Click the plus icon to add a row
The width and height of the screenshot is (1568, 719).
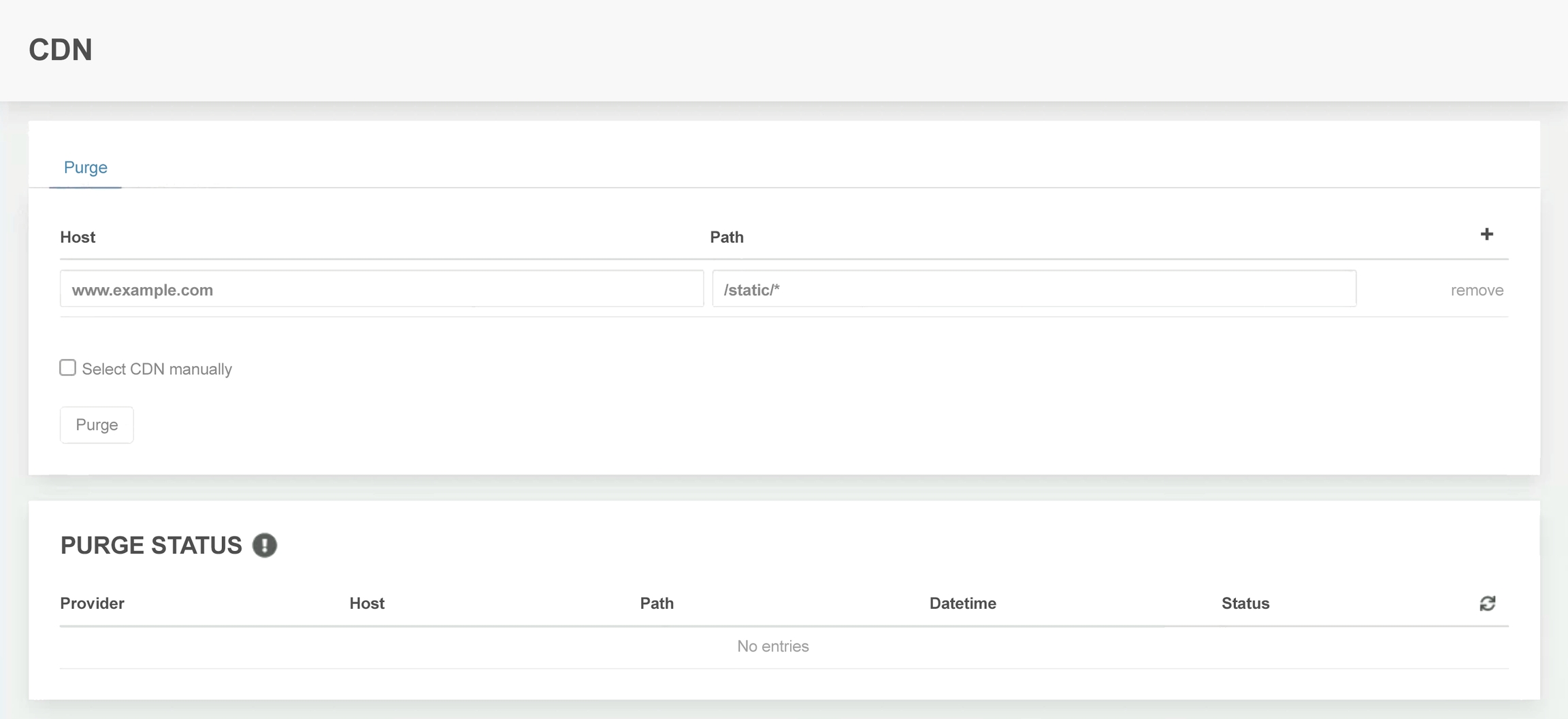pos(1486,235)
